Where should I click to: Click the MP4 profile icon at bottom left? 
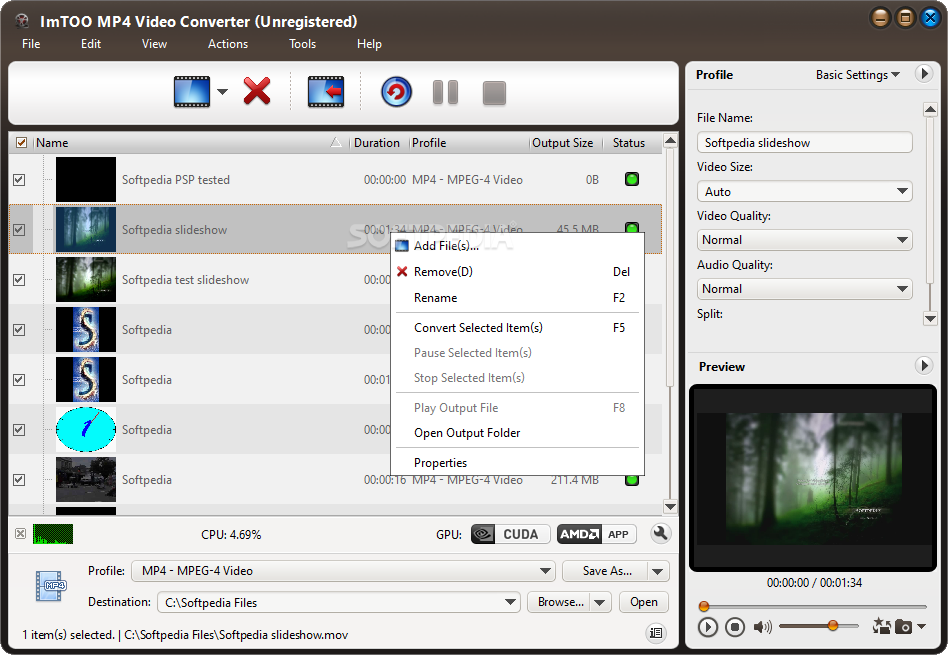(x=51, y=585)
